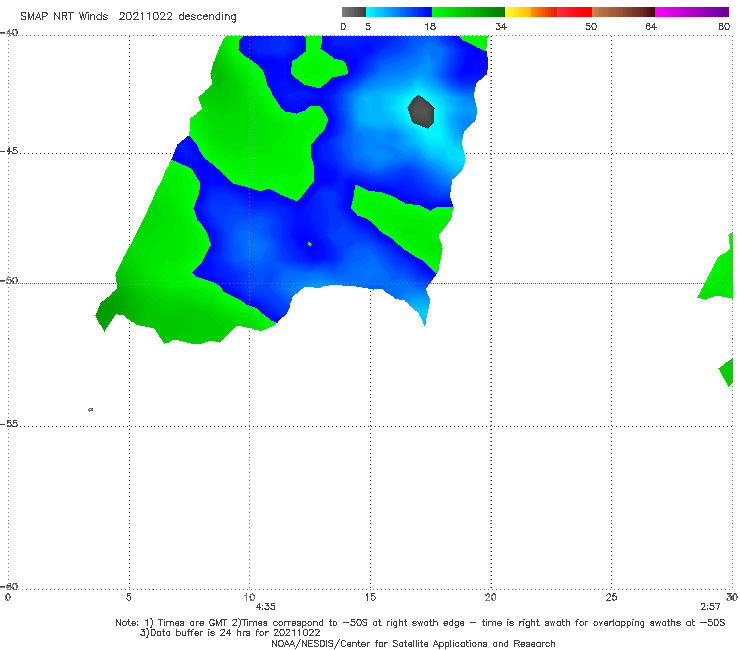Click the '-60' latitude axis label

[9, 586]
